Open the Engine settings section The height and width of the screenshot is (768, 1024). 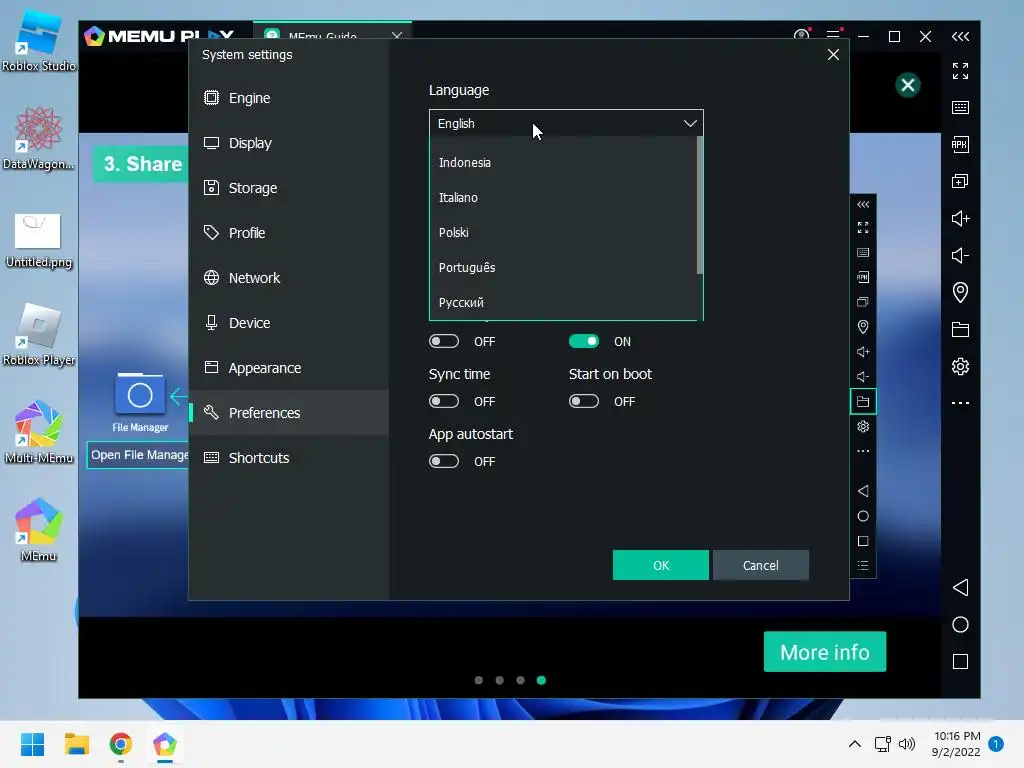[289, 98]
